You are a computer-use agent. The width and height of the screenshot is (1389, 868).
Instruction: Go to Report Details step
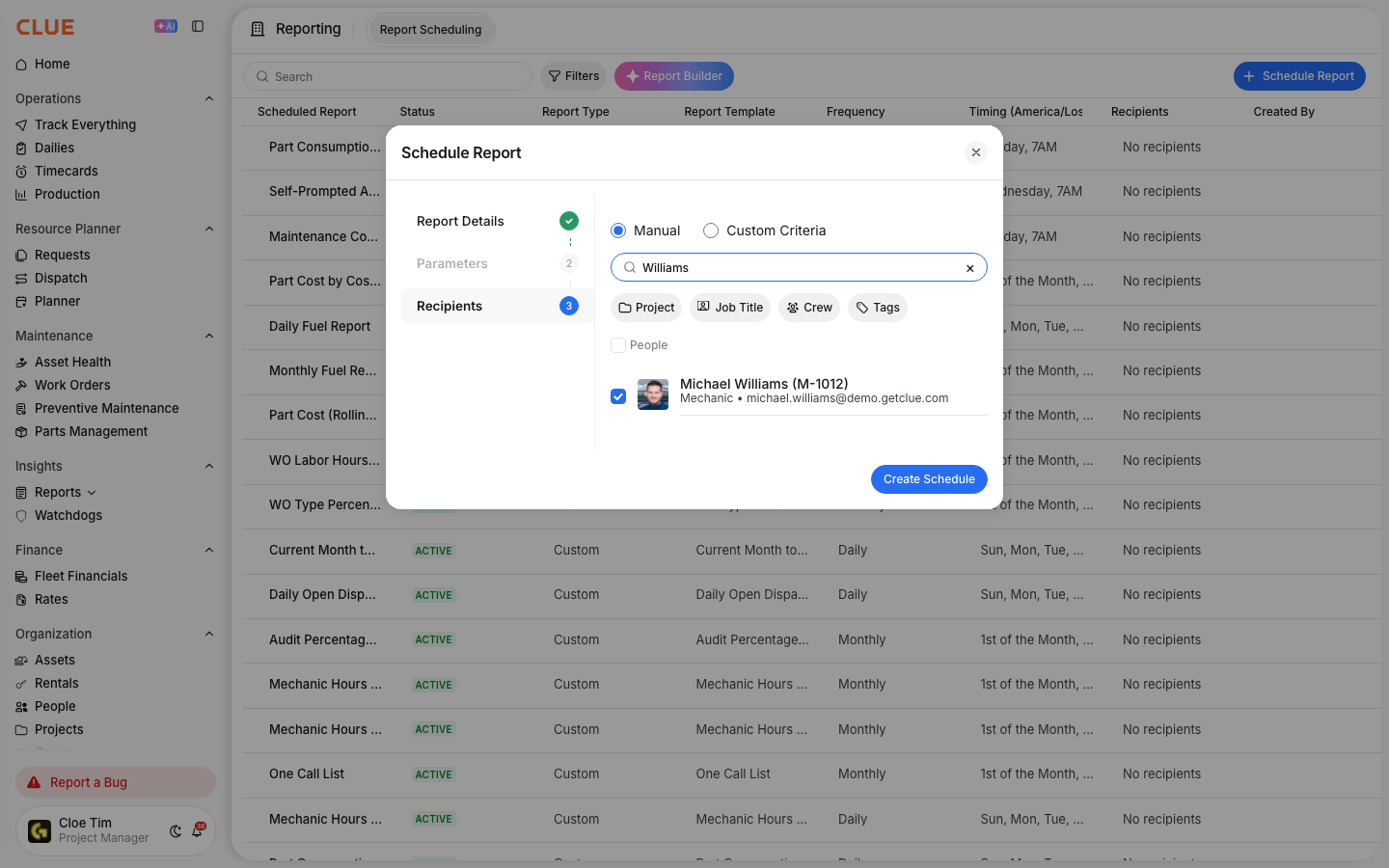[x=497, y=221]
